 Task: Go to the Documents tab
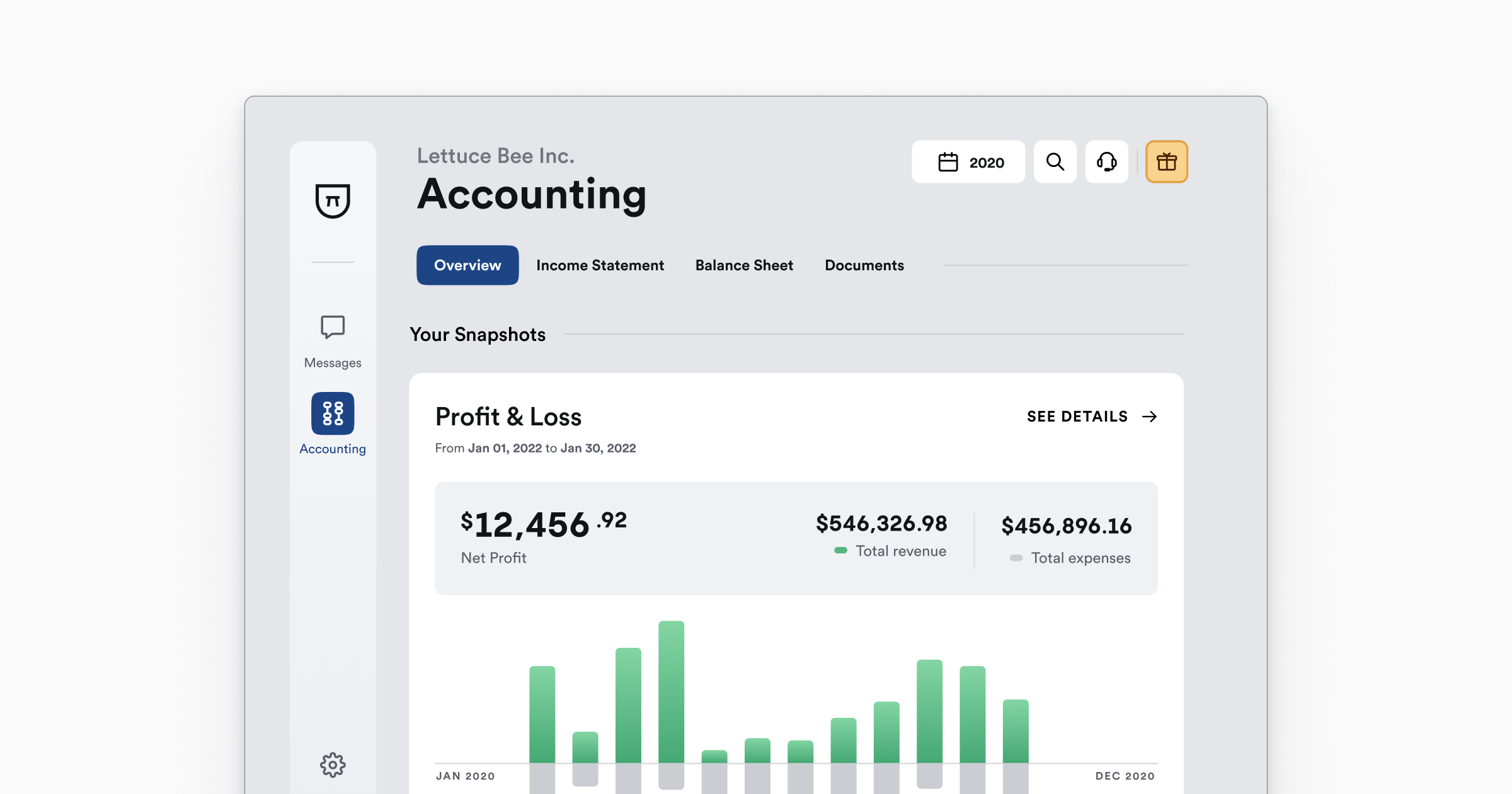point(864,265)
